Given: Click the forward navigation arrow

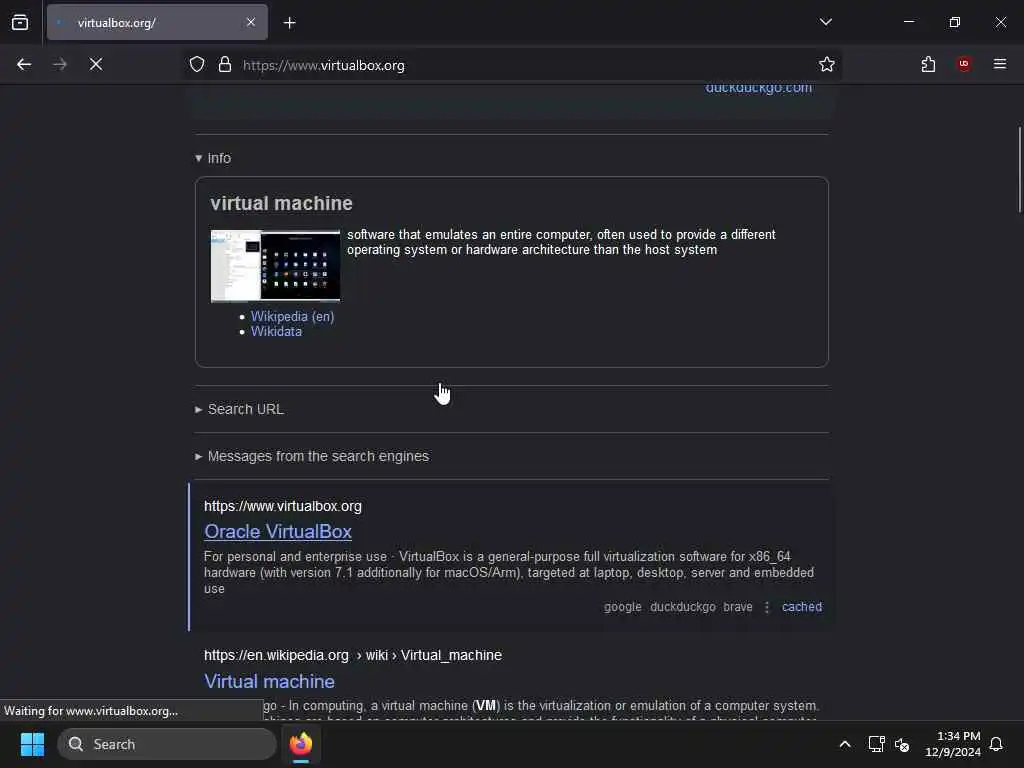Looking at the screenshot, I should coord(60,64).
